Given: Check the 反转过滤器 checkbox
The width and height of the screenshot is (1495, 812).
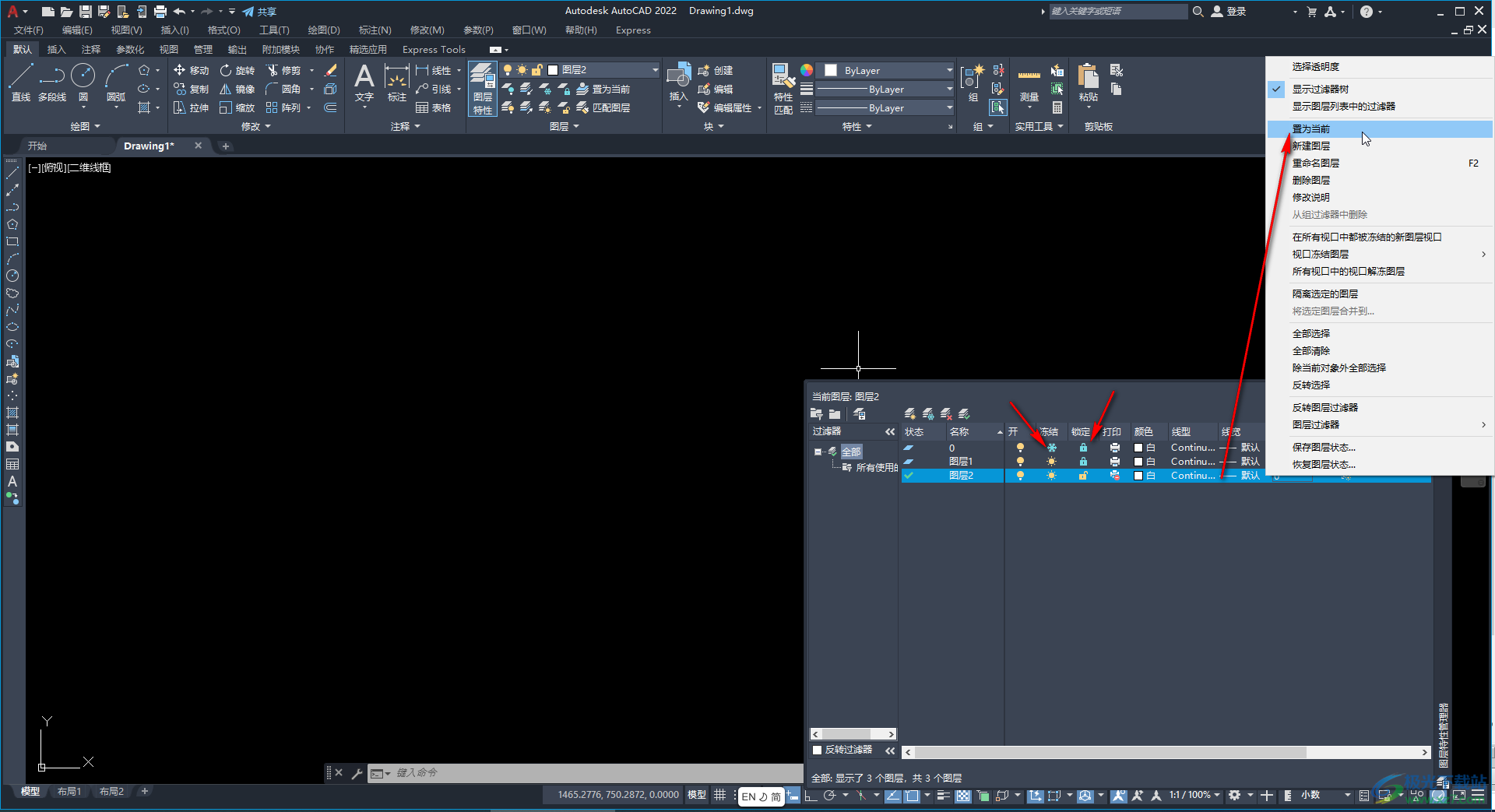Looking at the screenshot, I should pos(817,750).
